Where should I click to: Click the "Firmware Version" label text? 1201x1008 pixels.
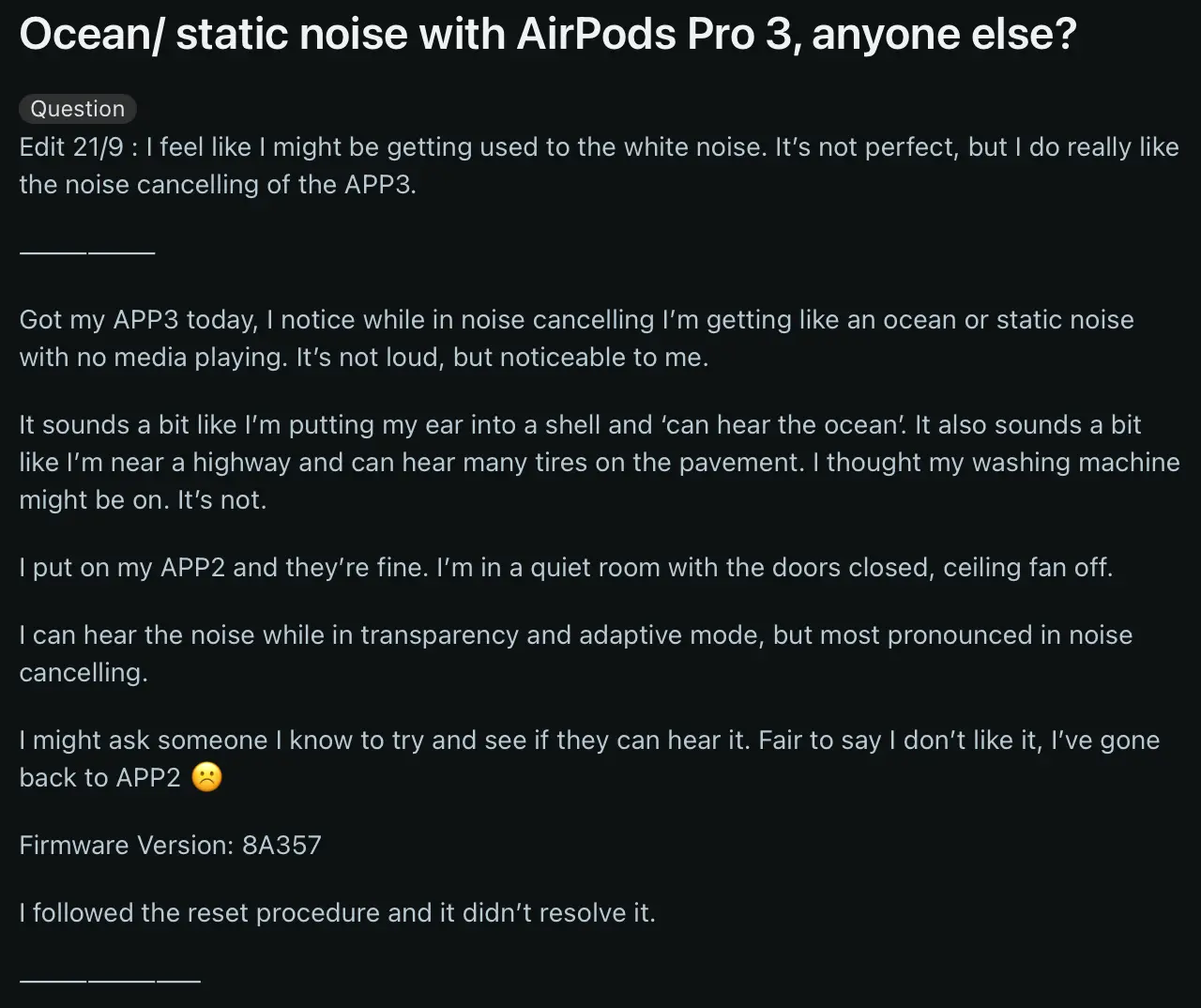point(126,846)
